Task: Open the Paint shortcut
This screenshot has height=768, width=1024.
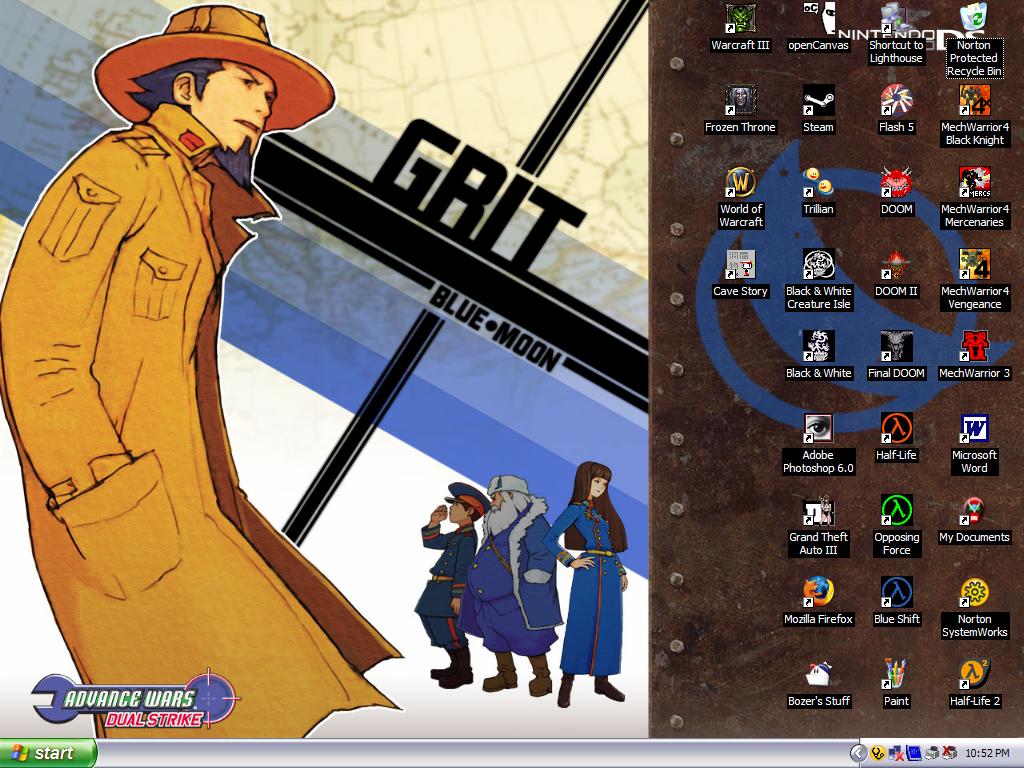Action: pos(896,675)
